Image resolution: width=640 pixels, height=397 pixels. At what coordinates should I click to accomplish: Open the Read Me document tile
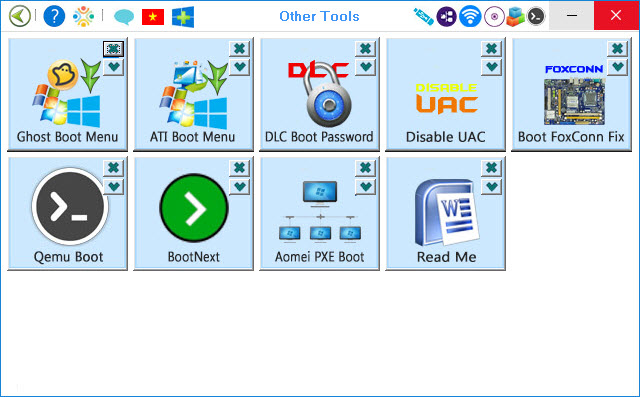tap(445, 213)
